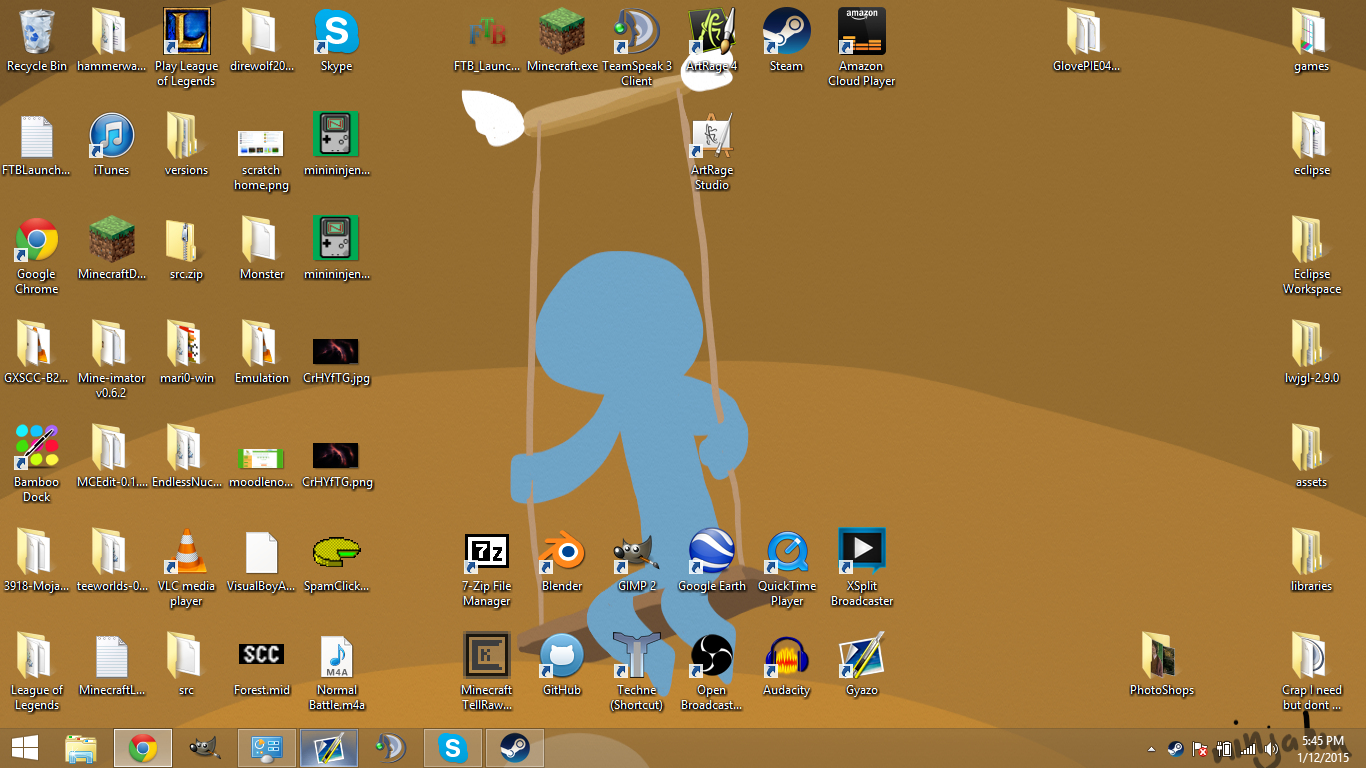Open the volume control in the tray
The width and height of the screenshot is (1366, 768).
pos(1271,747)
